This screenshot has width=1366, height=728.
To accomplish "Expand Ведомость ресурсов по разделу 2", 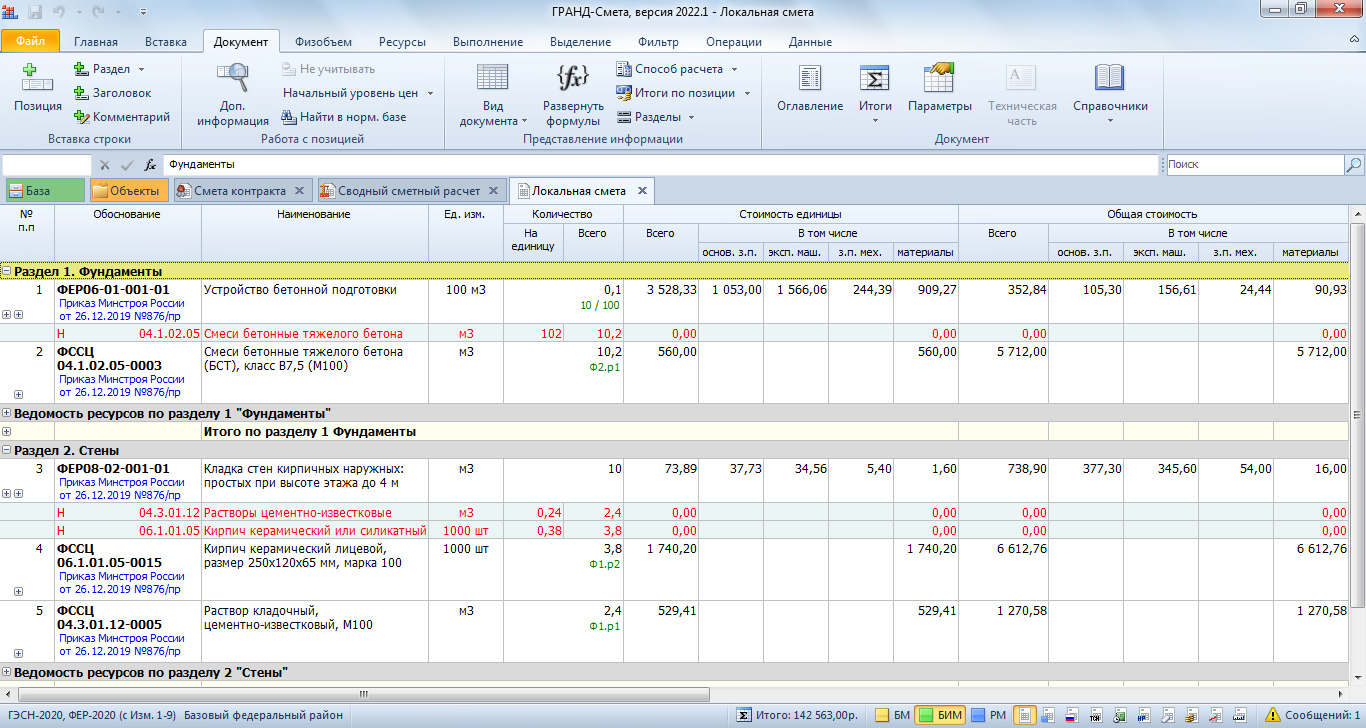I will pyautogui.click(x=7, y=672).
